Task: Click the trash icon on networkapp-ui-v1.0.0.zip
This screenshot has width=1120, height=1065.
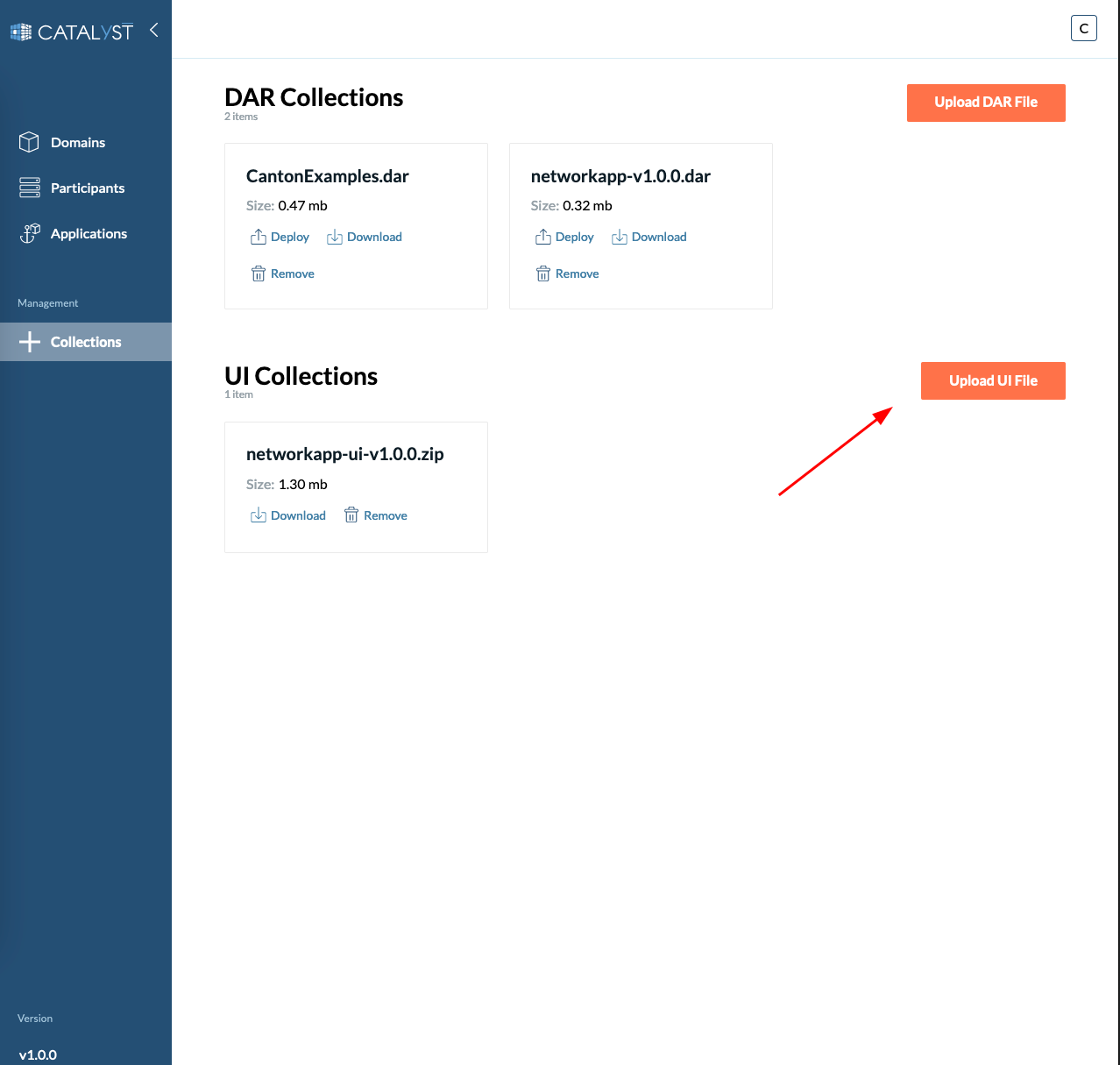Action: point(351,515)
